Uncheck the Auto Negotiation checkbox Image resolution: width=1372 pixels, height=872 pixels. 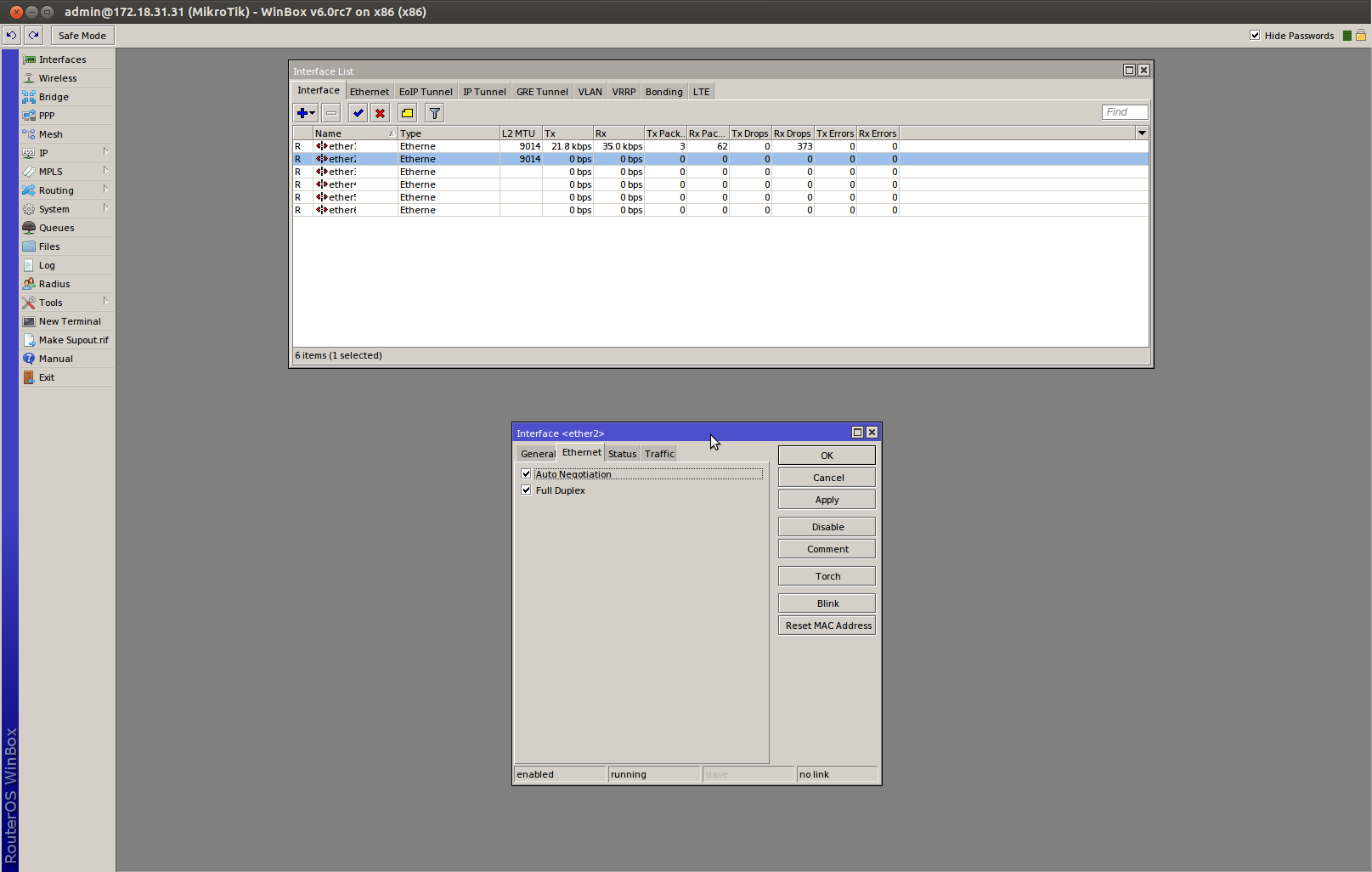(526, 473)
